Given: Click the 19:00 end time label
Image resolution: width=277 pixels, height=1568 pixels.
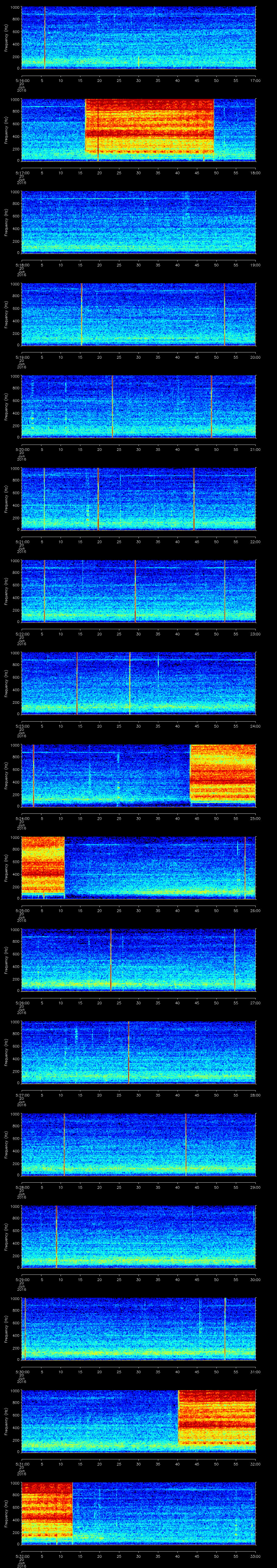Looking at the screenshot, I should [255, 265].
